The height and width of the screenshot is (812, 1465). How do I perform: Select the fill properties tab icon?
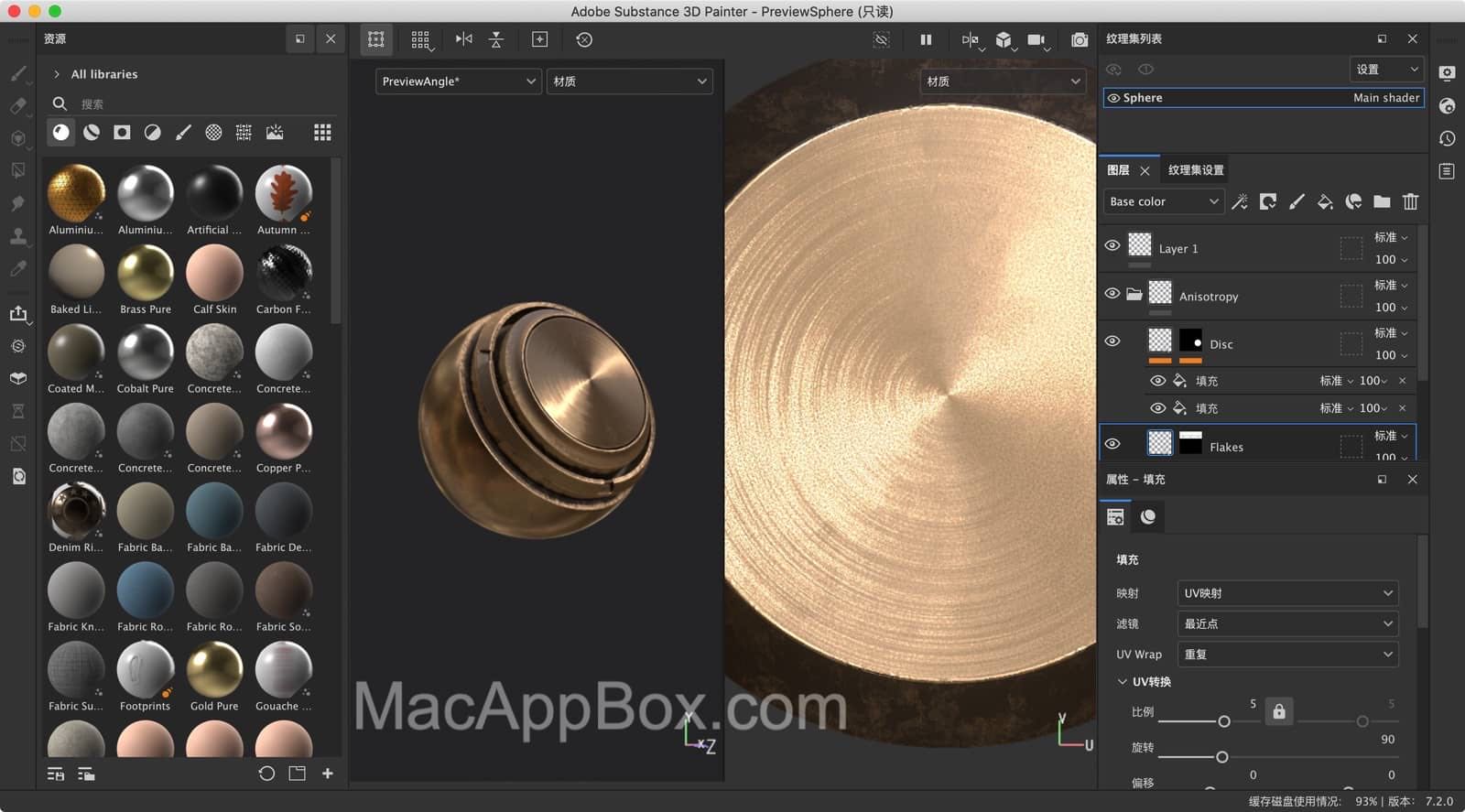[x=1115, y=516]
